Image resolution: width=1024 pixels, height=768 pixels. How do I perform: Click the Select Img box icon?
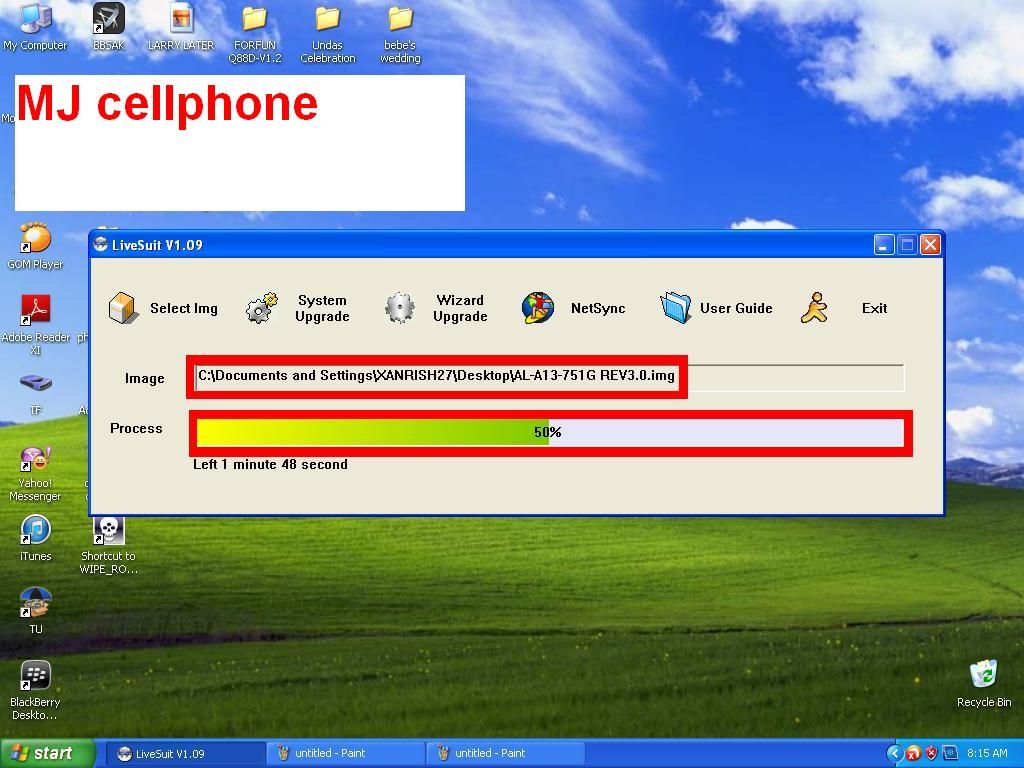(124, 308)
